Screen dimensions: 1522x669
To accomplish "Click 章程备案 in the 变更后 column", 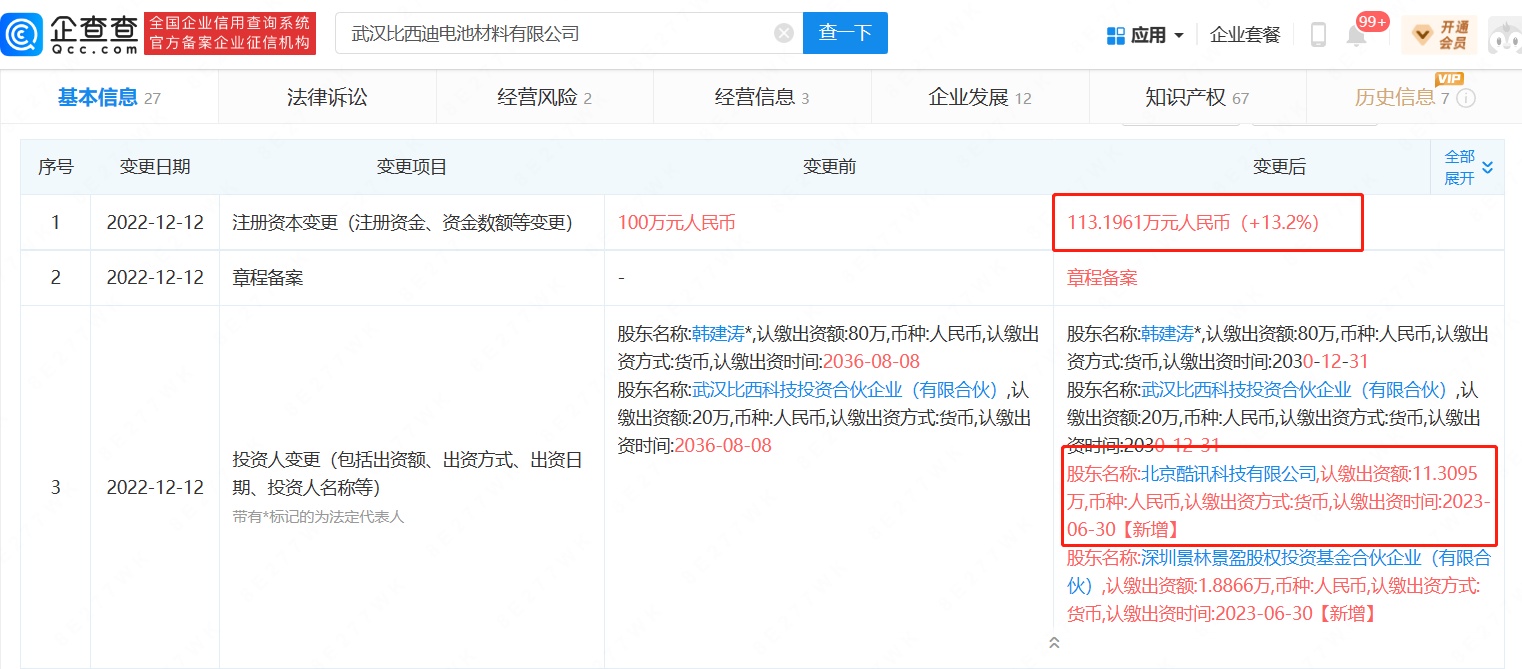I will point(1102,278).
